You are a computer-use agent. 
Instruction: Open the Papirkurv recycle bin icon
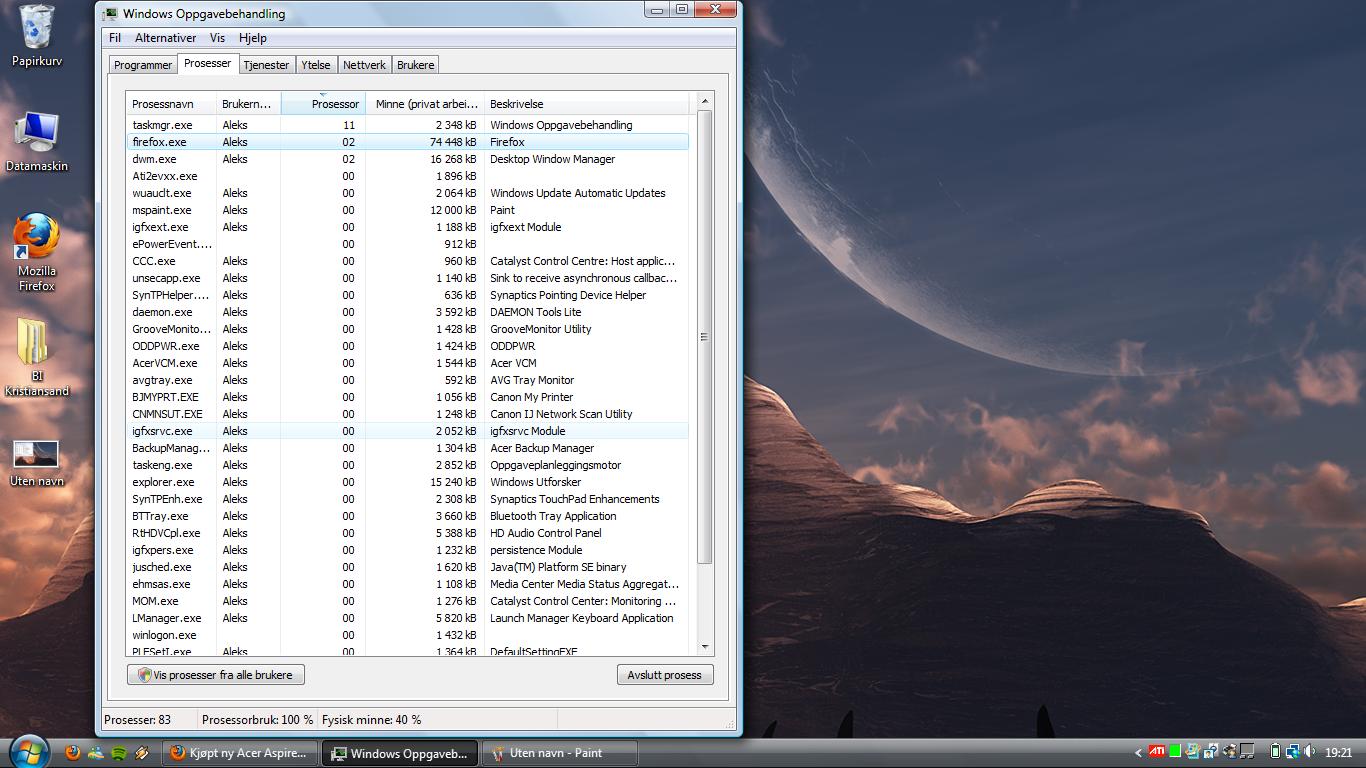(37, 36)
